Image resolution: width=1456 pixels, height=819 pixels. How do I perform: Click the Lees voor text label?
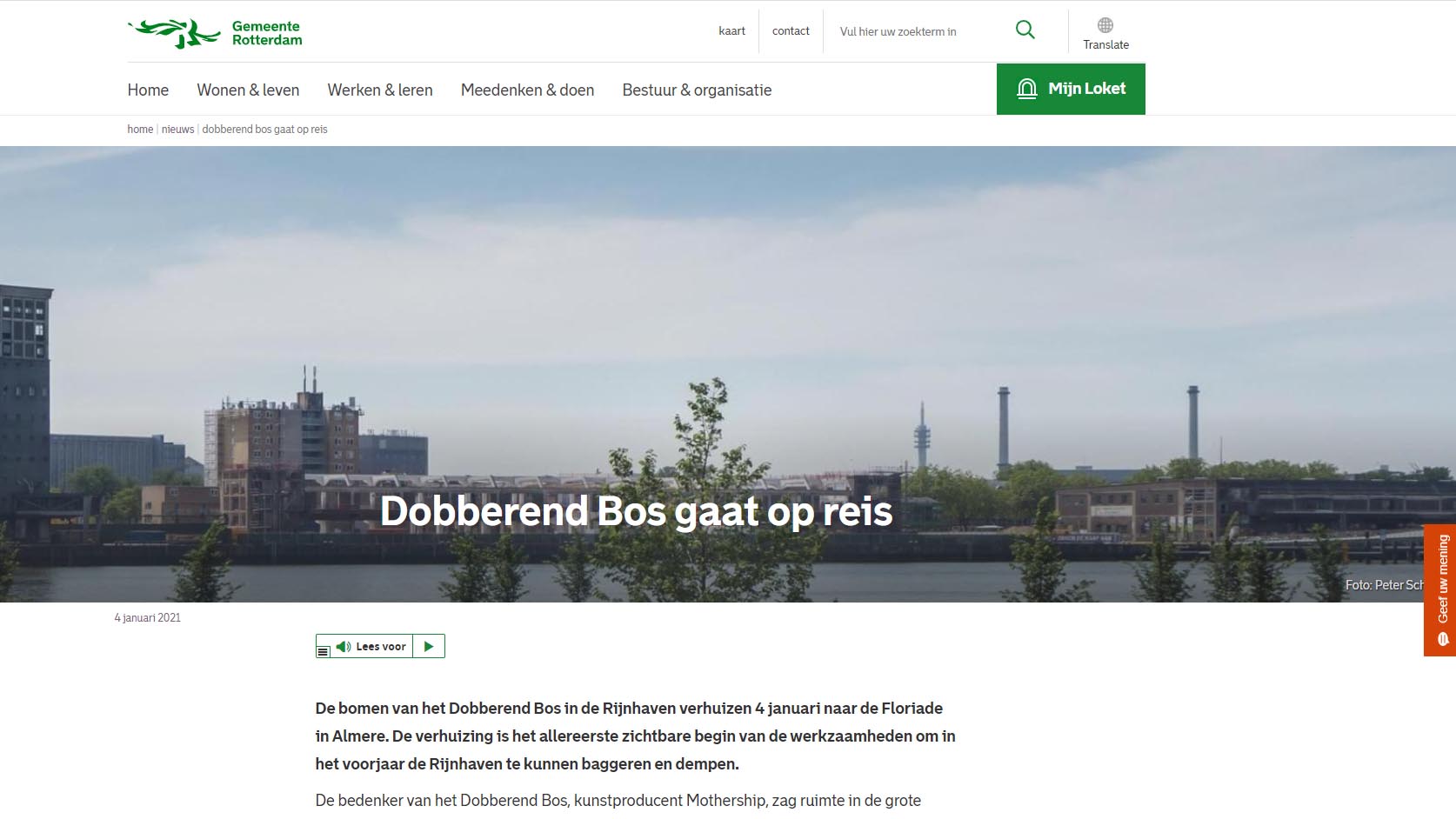381,647
